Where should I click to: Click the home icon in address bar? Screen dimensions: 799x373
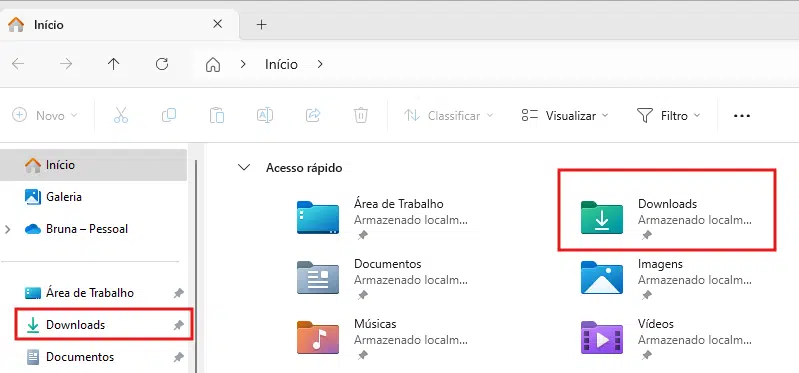click(x=212, y=65)
